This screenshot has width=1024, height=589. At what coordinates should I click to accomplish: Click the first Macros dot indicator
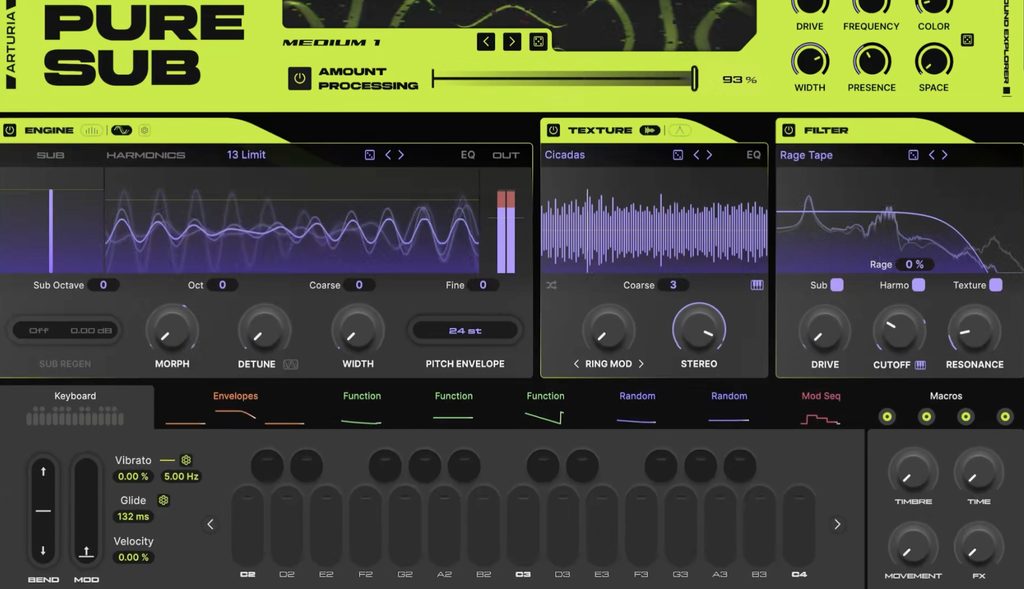[x=887, y=416]
